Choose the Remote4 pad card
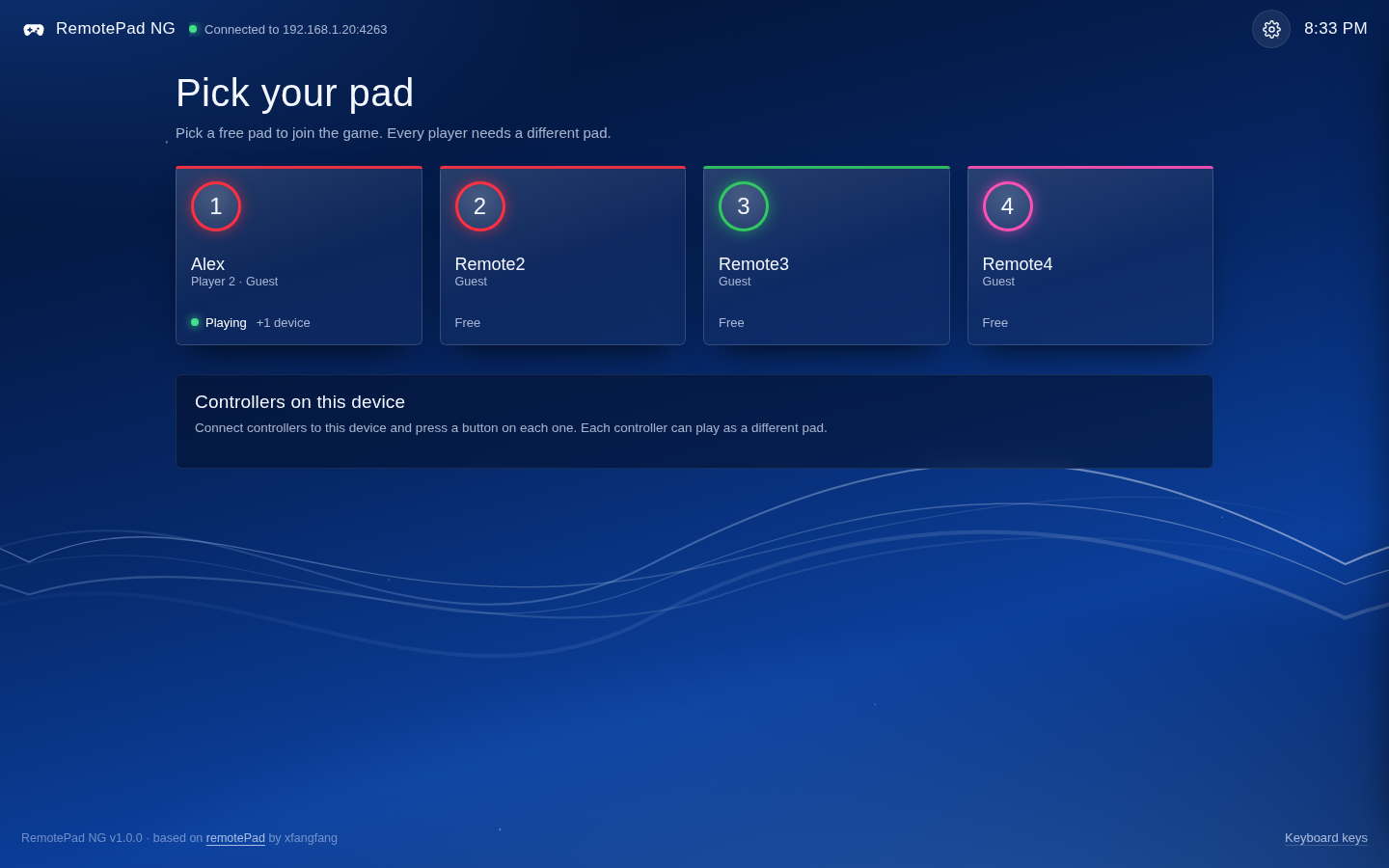Viewport: 1389px width, 868px height. pyautogui.click(x=1090, y=256)
